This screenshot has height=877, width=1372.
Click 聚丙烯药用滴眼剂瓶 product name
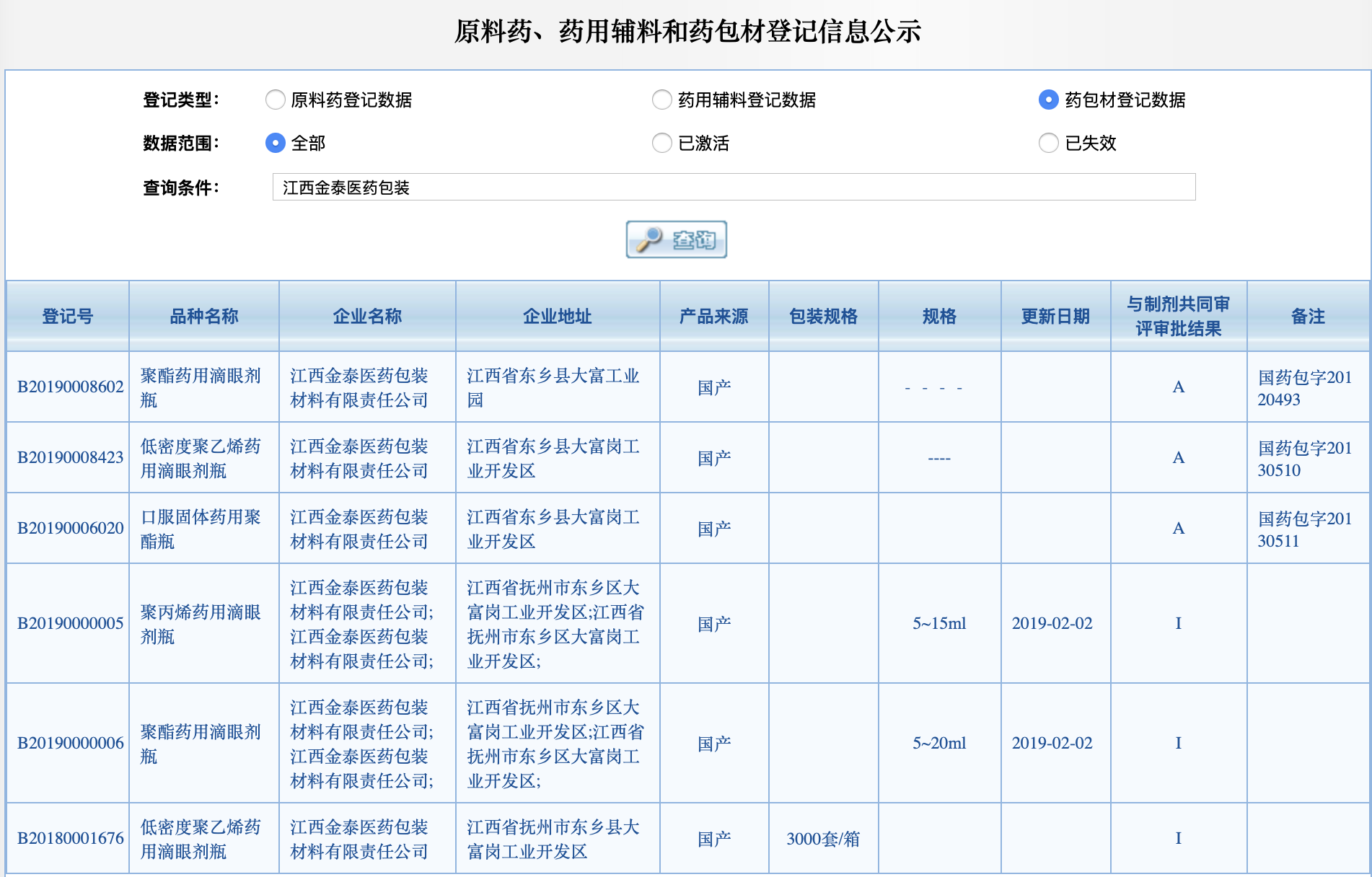(x=201, y=624)
